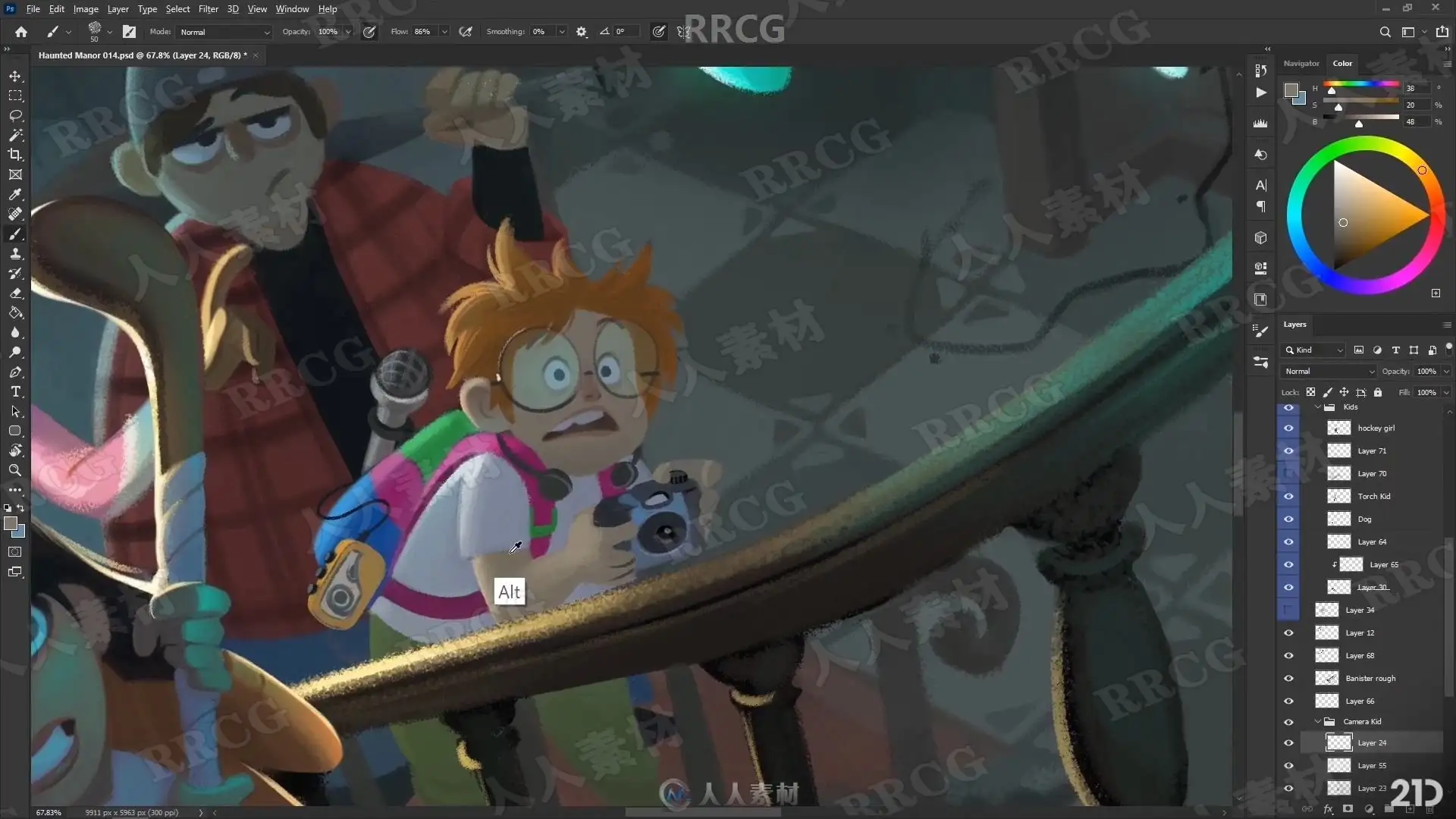The height and width of the screenshot is (819, 1456).
Task: Open layer blend mode Normal dropdown
Action: 1329,372
